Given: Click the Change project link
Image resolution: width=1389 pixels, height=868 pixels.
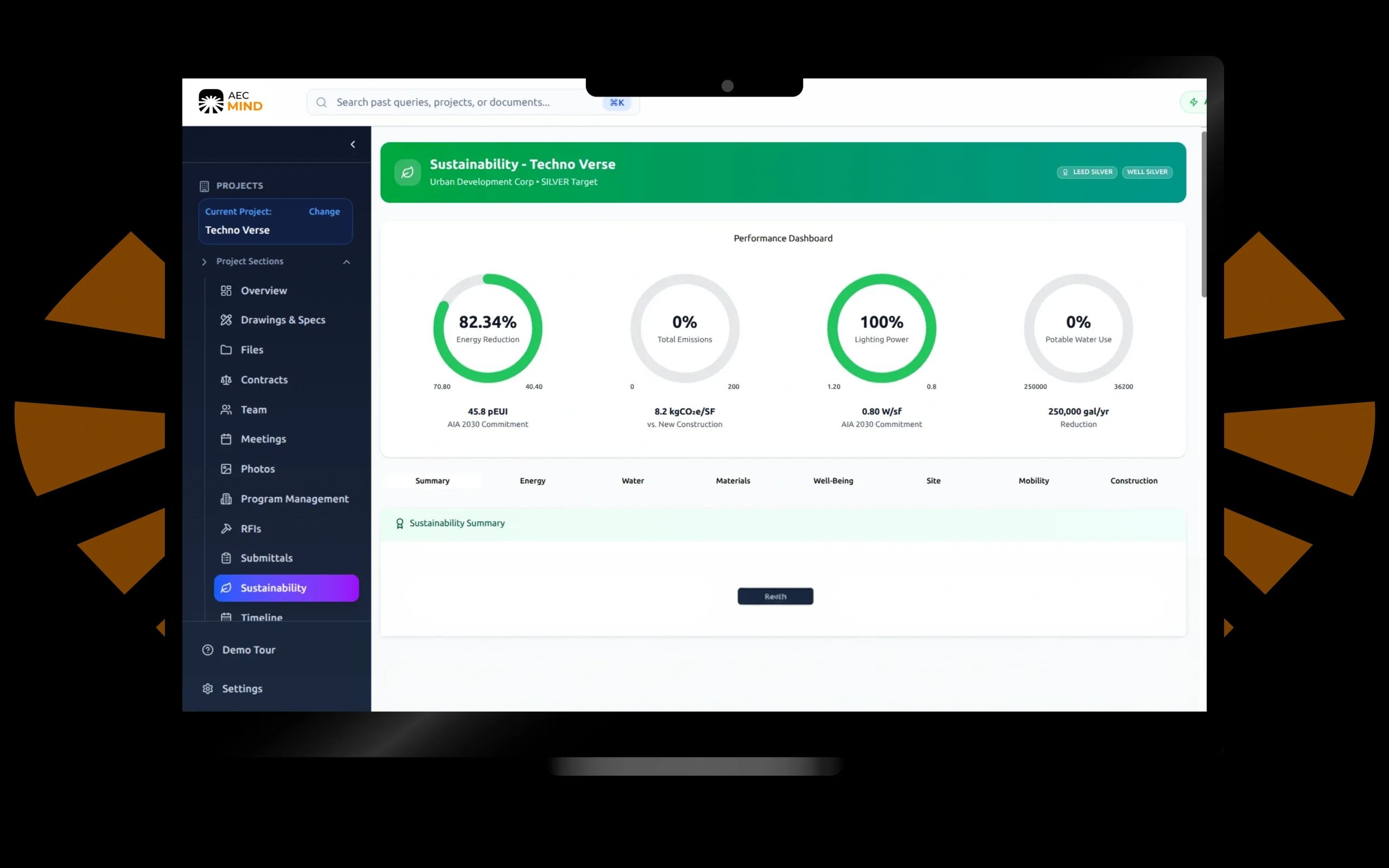Looking at the screenshot, I should pyautogui.click(x=324, y=211).
